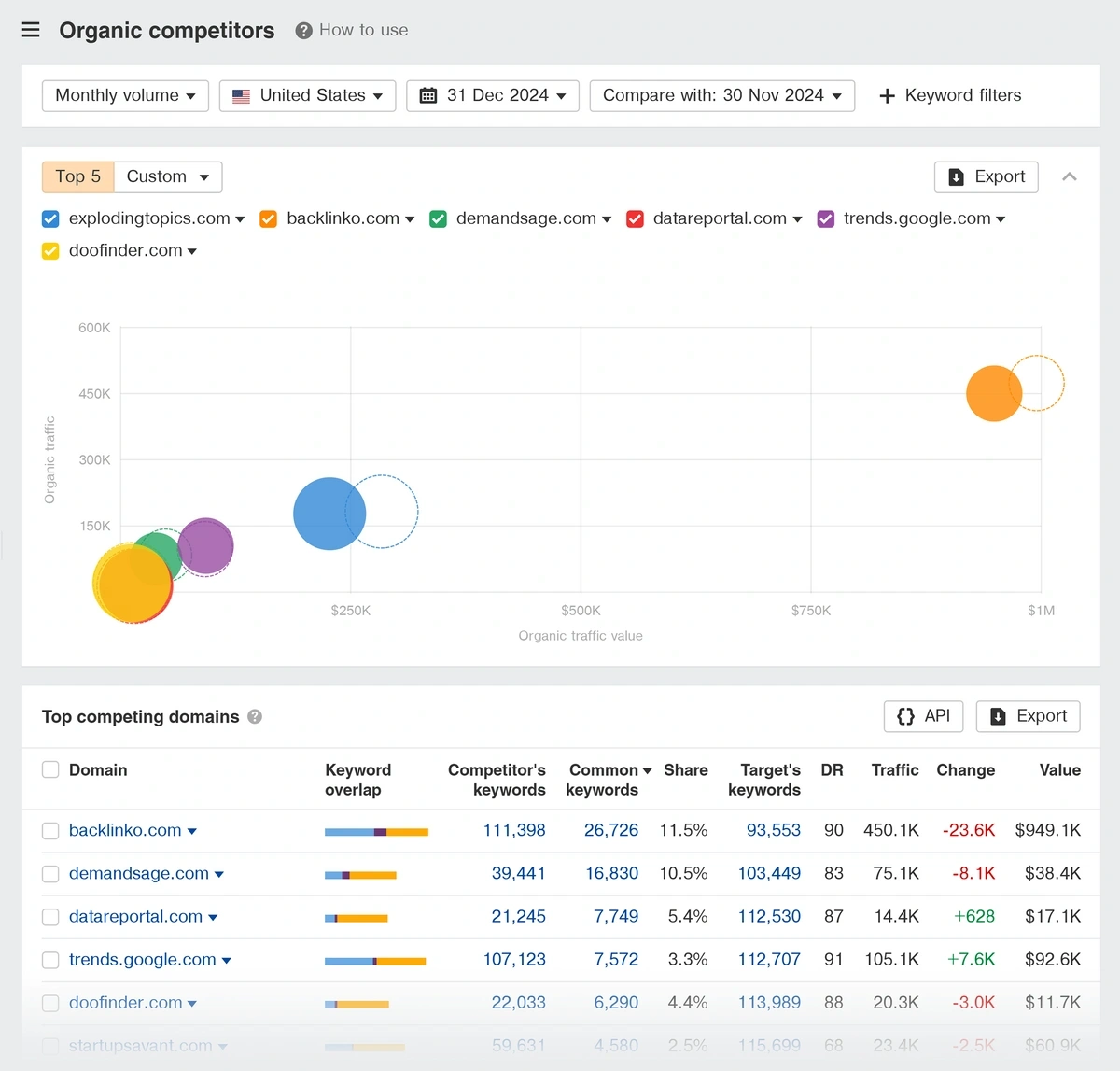Open the How to use link
1120x1071 pixels.
[363, 30]
